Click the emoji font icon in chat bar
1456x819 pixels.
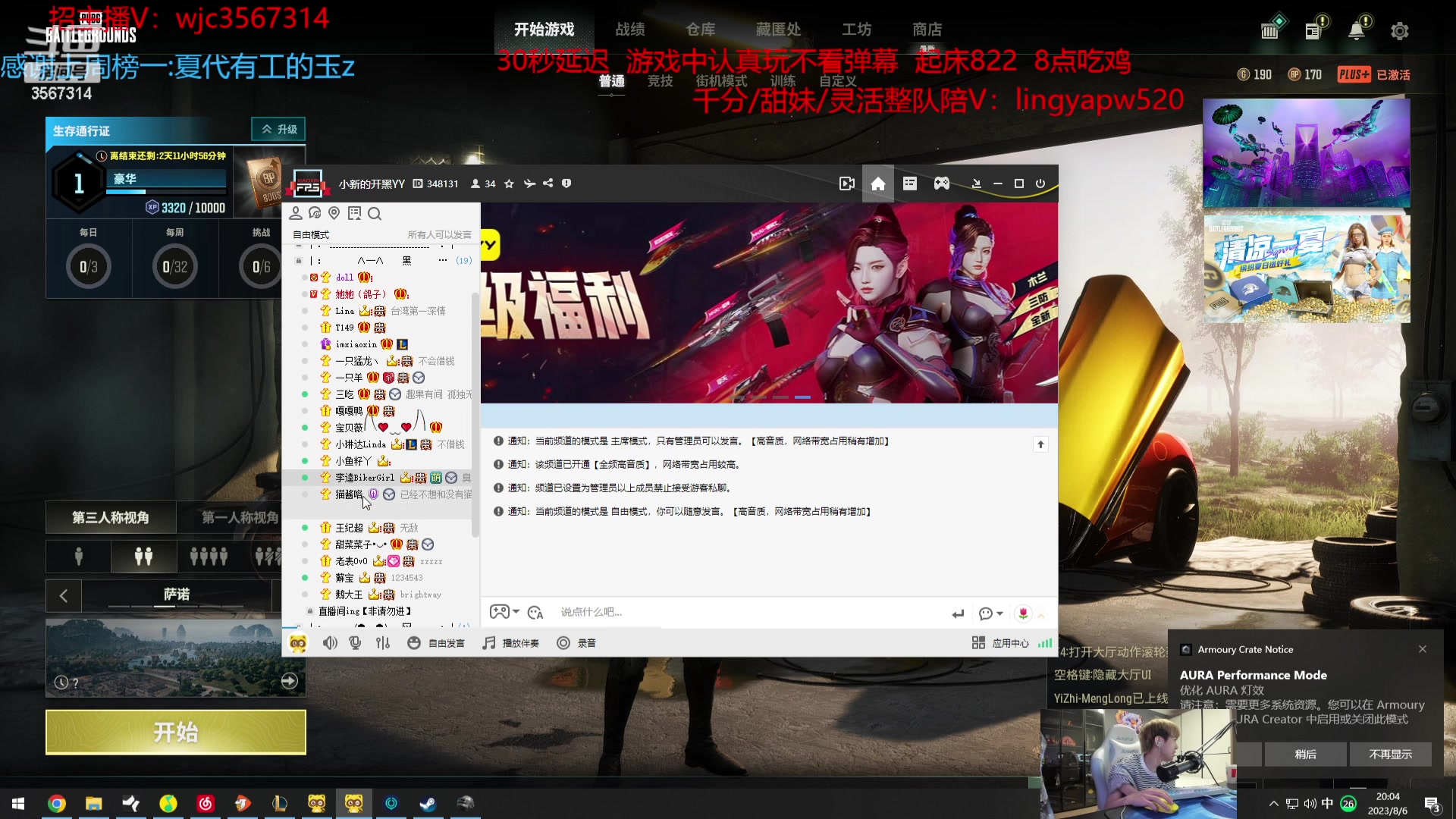(535, 612)
